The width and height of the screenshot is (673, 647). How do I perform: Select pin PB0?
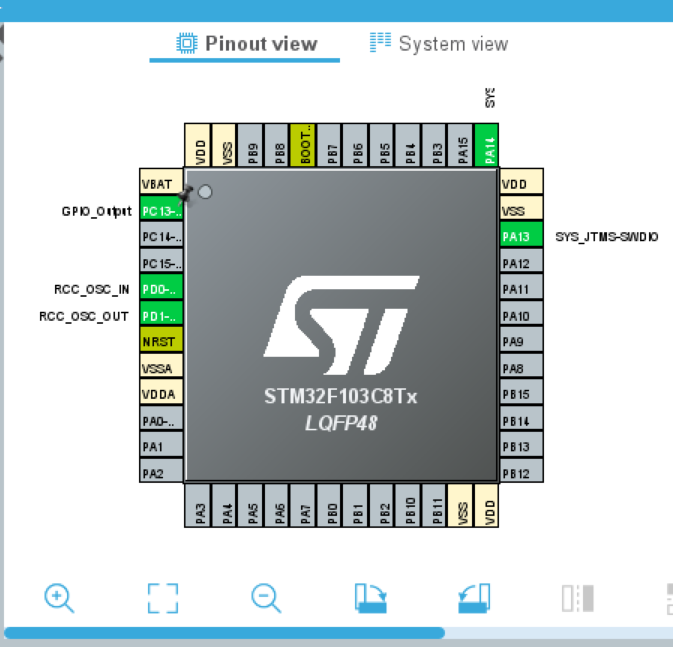(330, 505)
